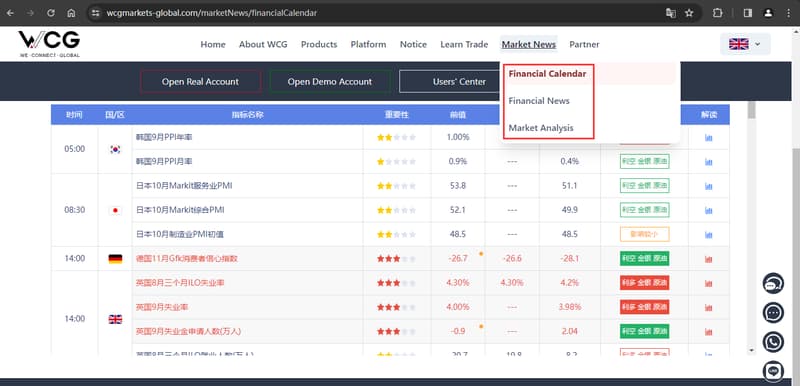
Task: Expand the UK flag language dropdown
Action: pyautogui.click(x=745, y=44)
